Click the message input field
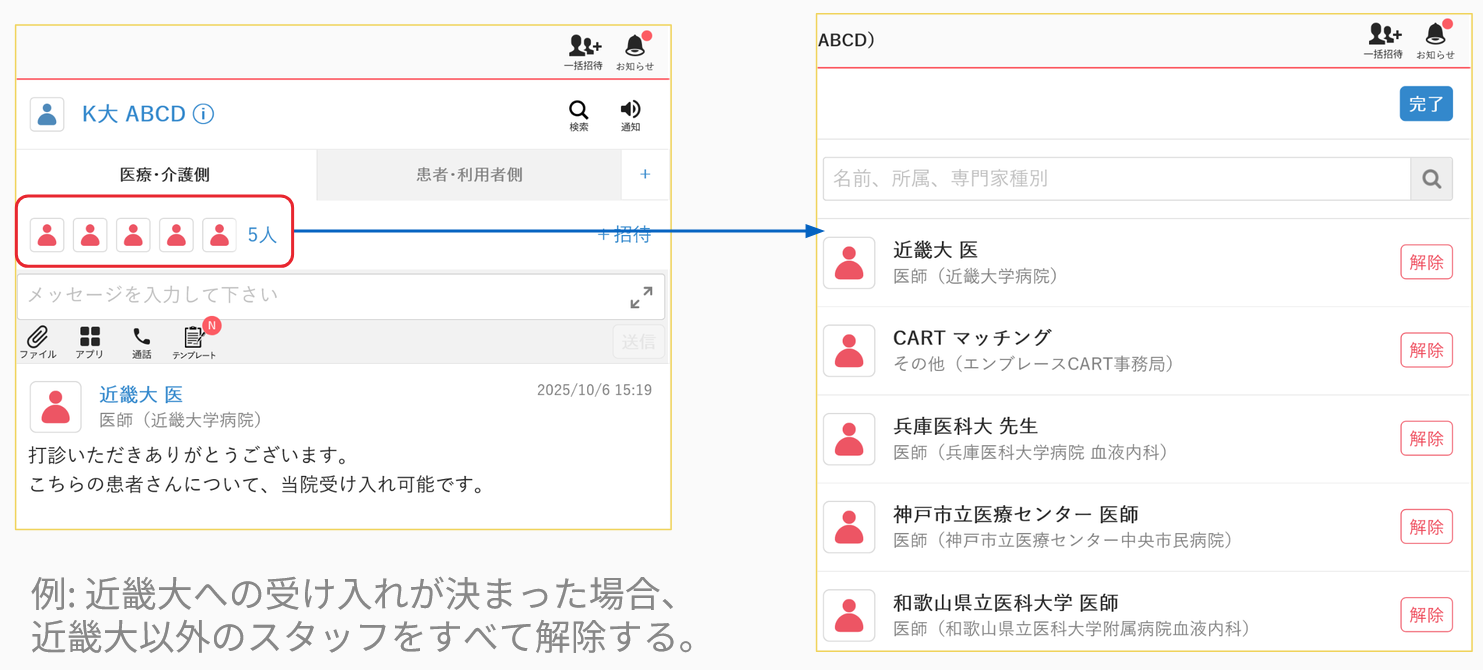Screen dimensions: 1483x670 (341, 297)
